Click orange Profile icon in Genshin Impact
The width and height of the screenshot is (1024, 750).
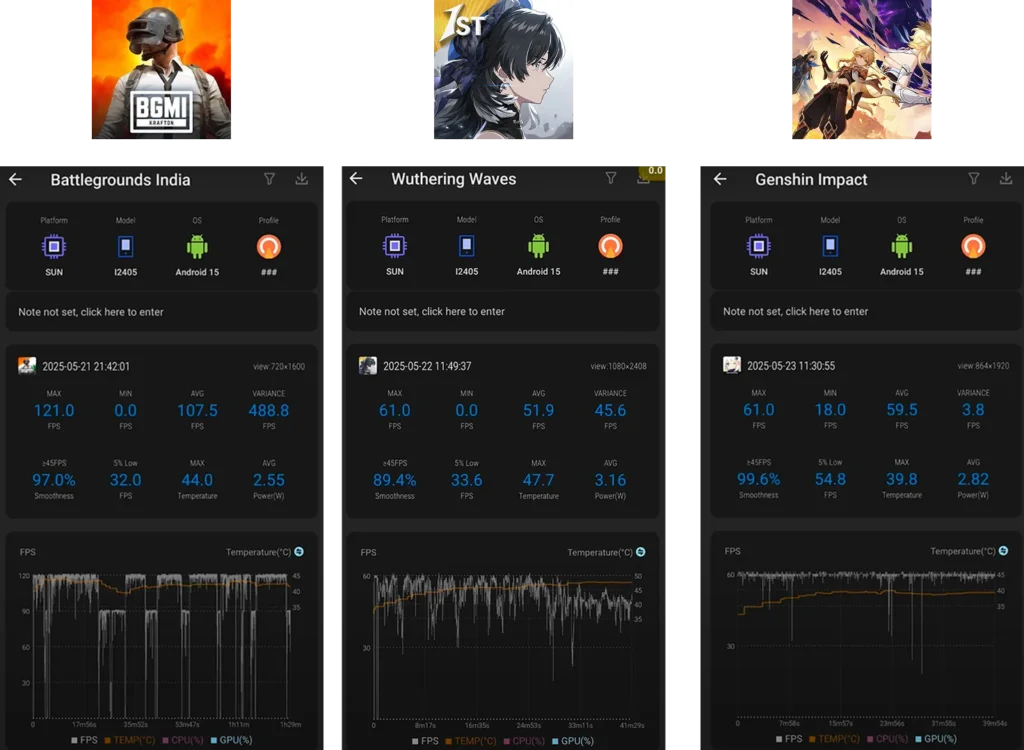pos(973,246)
